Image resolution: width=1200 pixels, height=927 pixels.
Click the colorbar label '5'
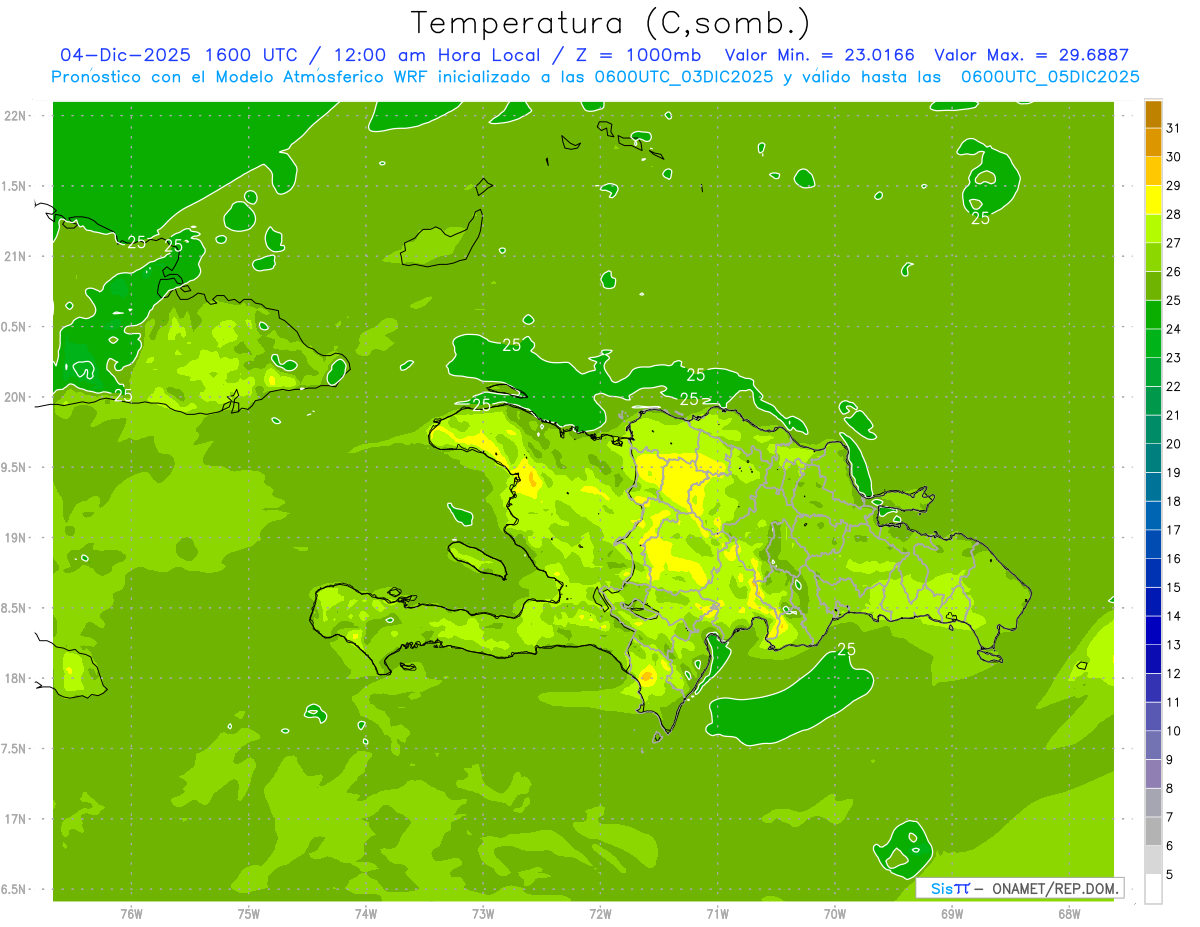pos(1170,874)
